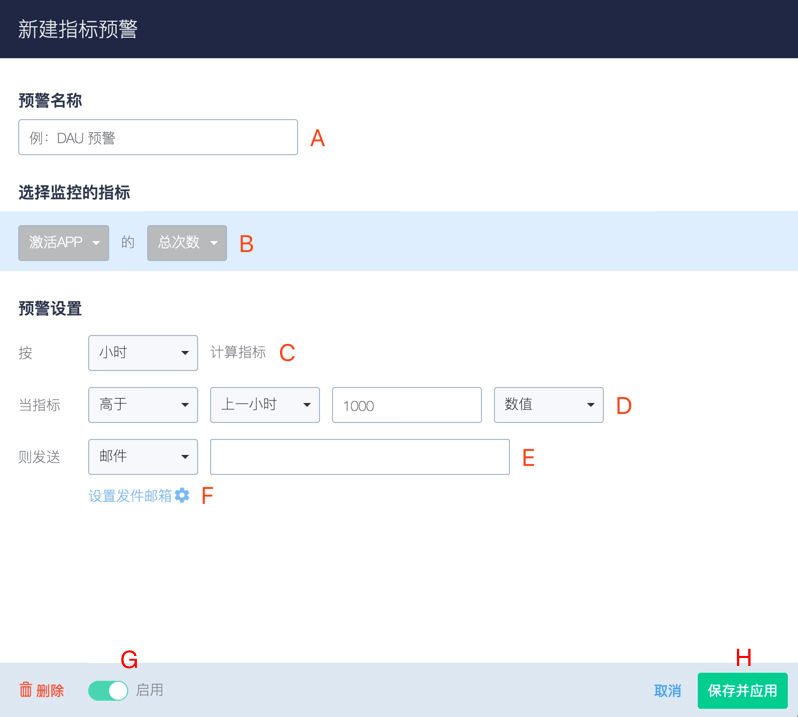Click the alert name input field
This screenshot has height=717, width=798.
click(158, 137)
